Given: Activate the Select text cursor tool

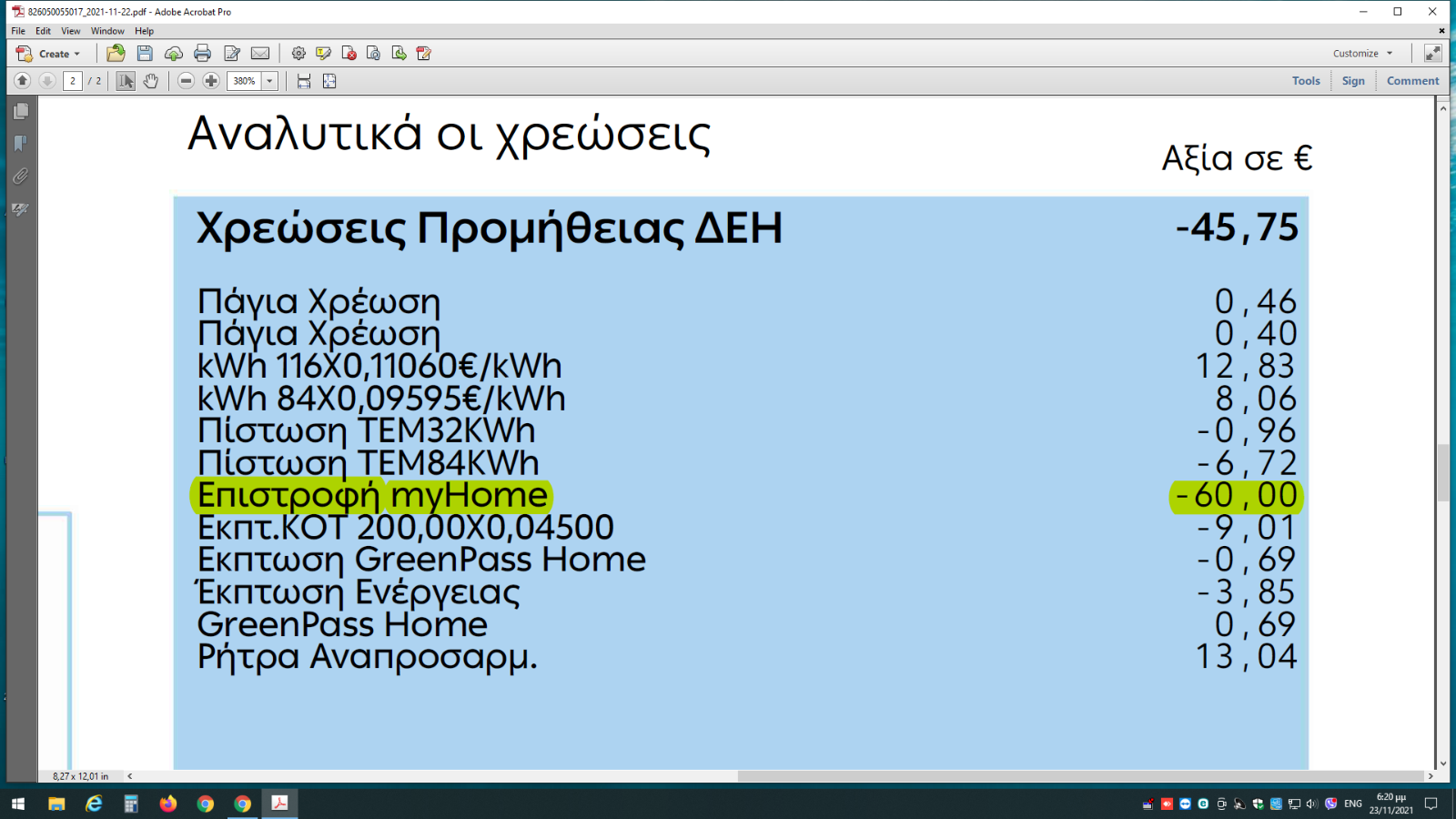Looking at the screenshot, I should (126, 81).
